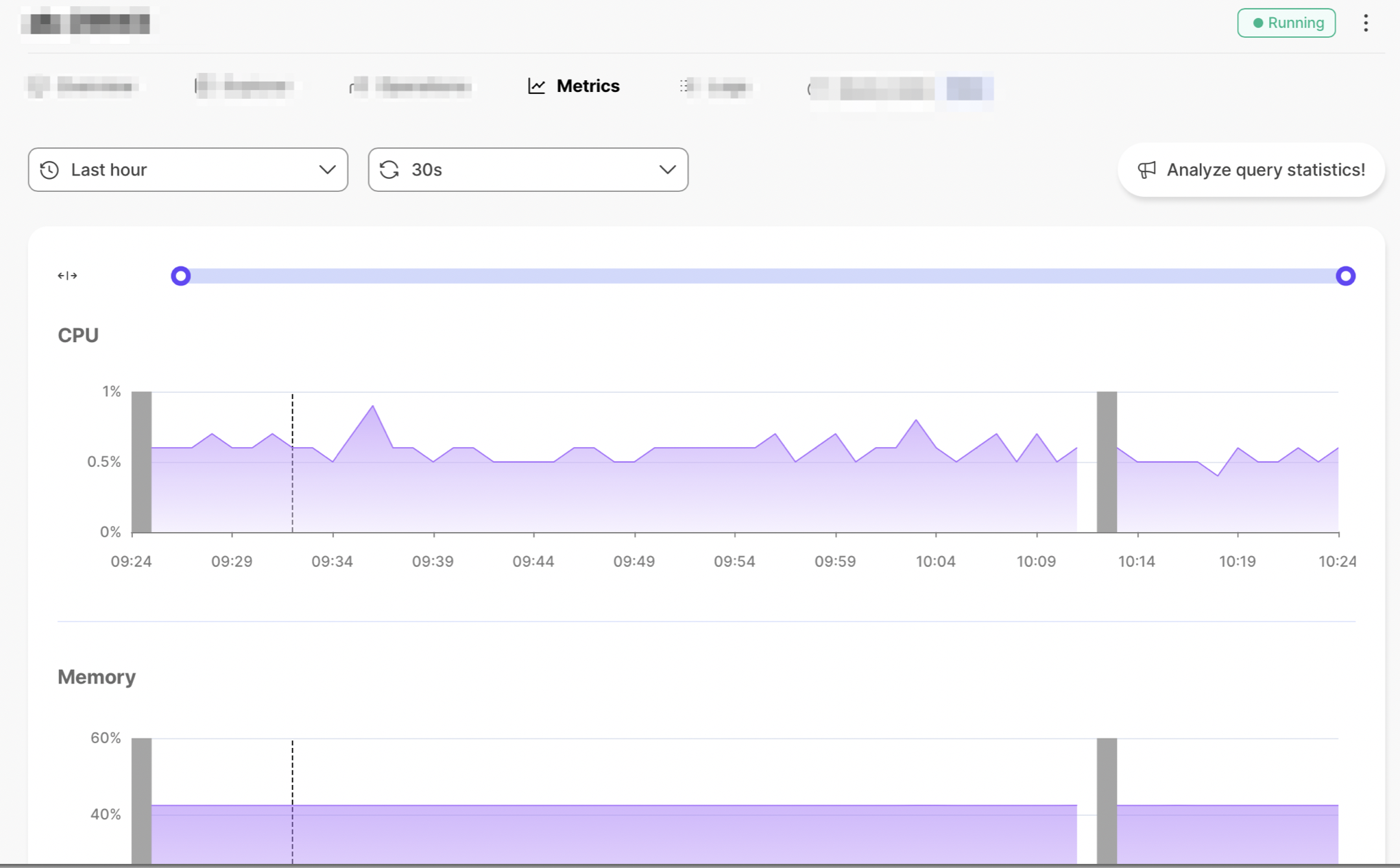Click the dashed vertical marker on CPU chart
The width and height of the screenshot is (1400, 868).
coord(292,460)
